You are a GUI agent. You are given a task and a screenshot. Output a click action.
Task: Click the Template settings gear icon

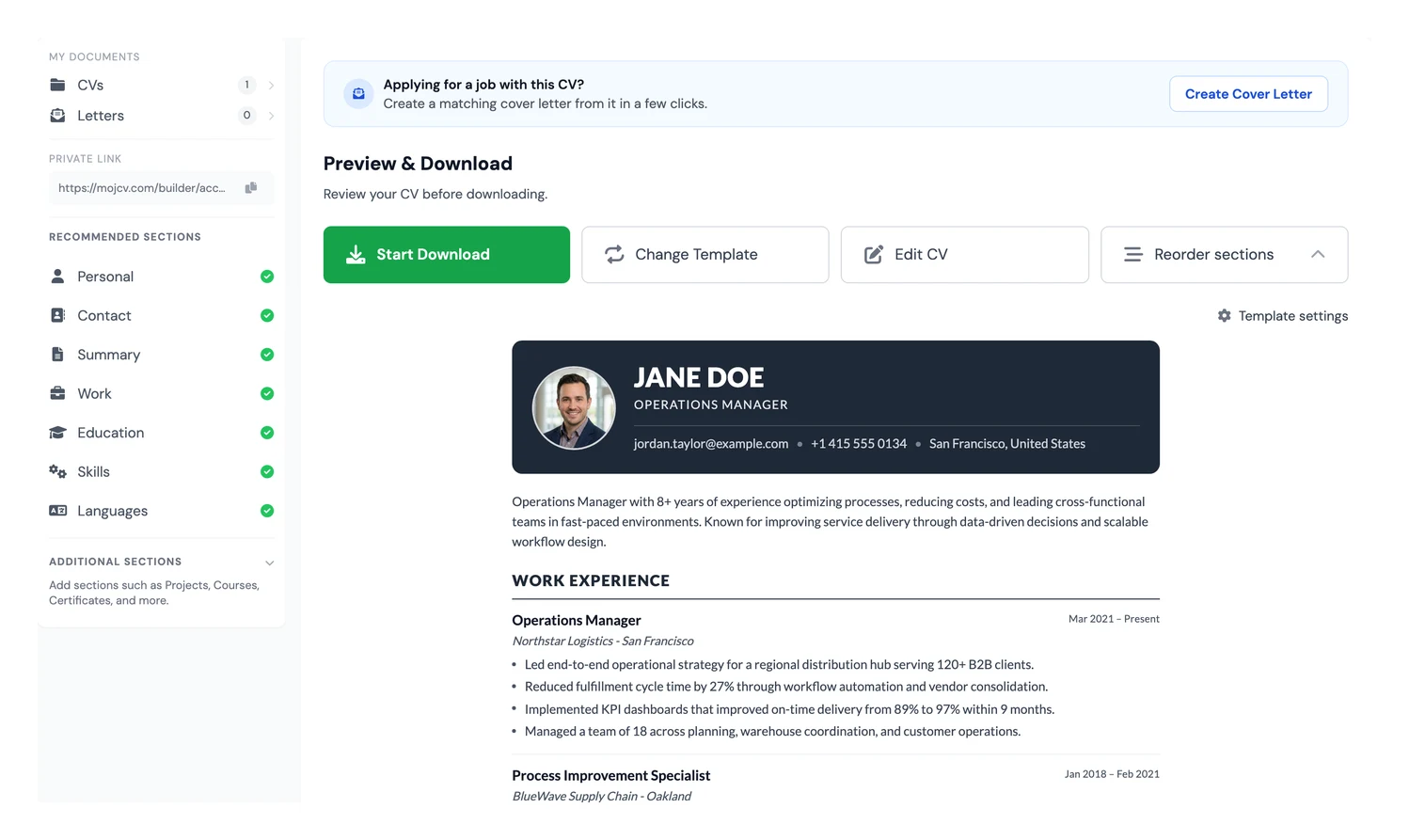(1224, 316)
